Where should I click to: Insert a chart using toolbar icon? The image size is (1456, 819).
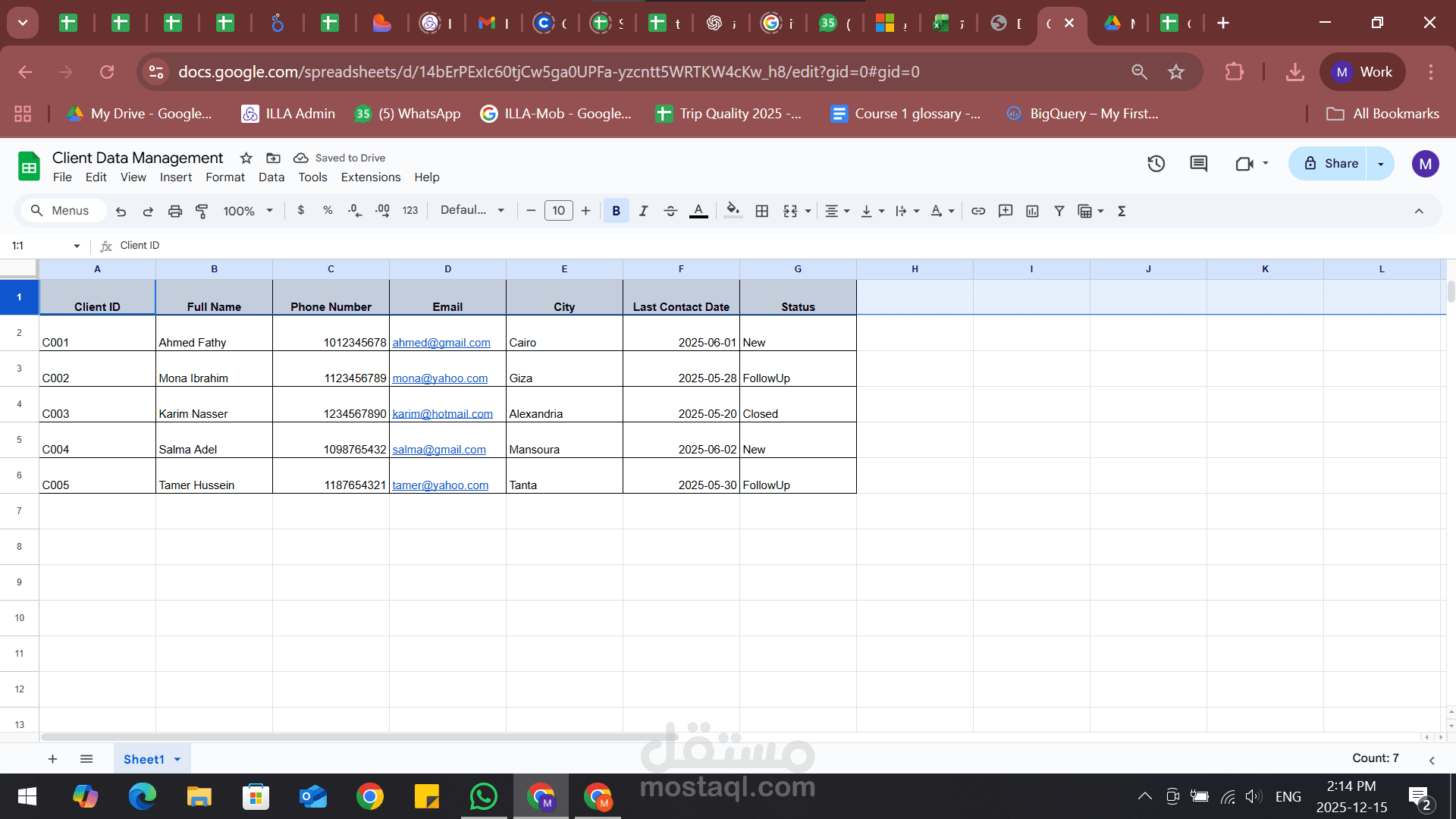click(x=1032, y=211)
